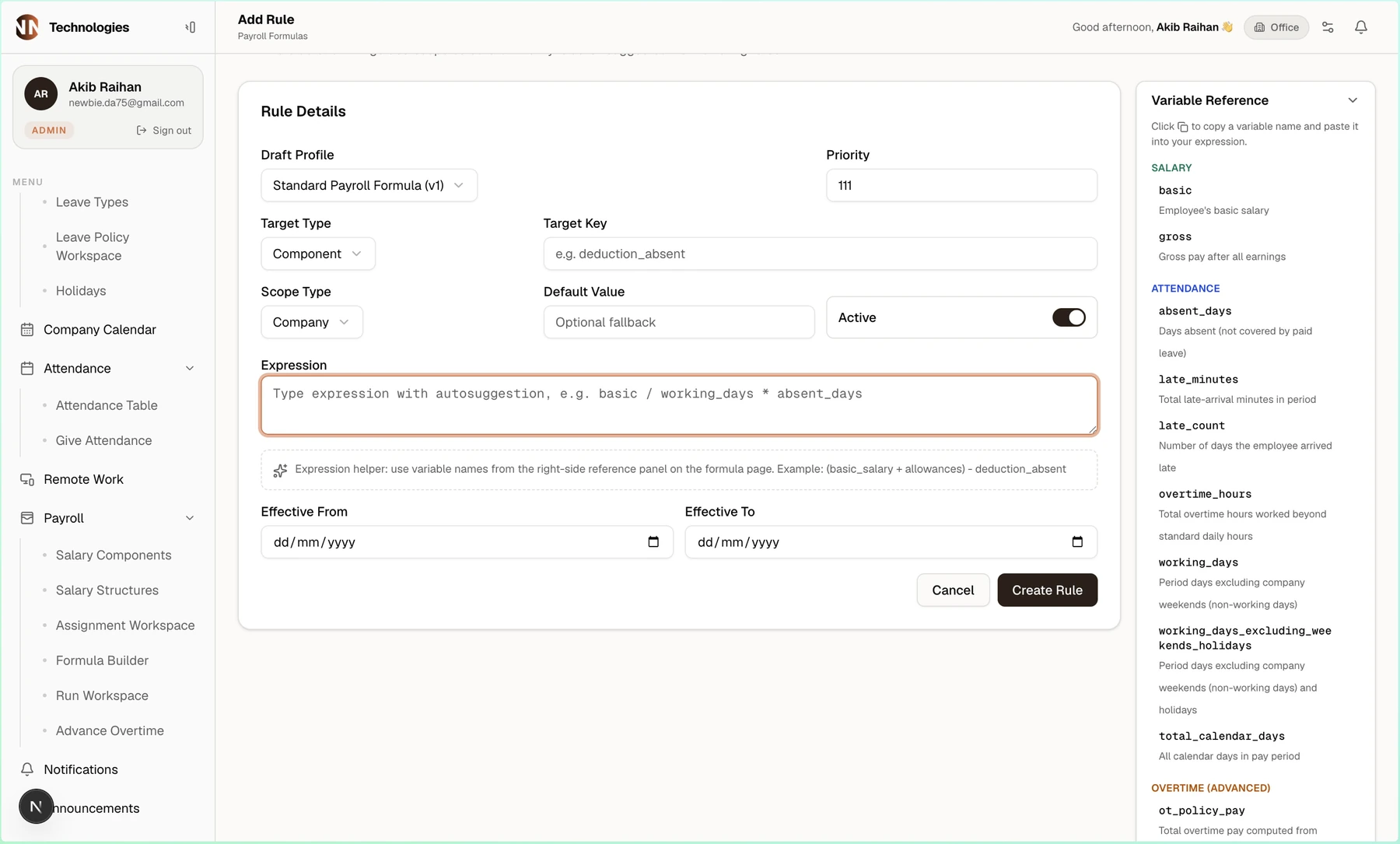Open the settings sliders icon in the header
The image size is (1400, 844).
pyautogui.click(x=1328, y=27)
